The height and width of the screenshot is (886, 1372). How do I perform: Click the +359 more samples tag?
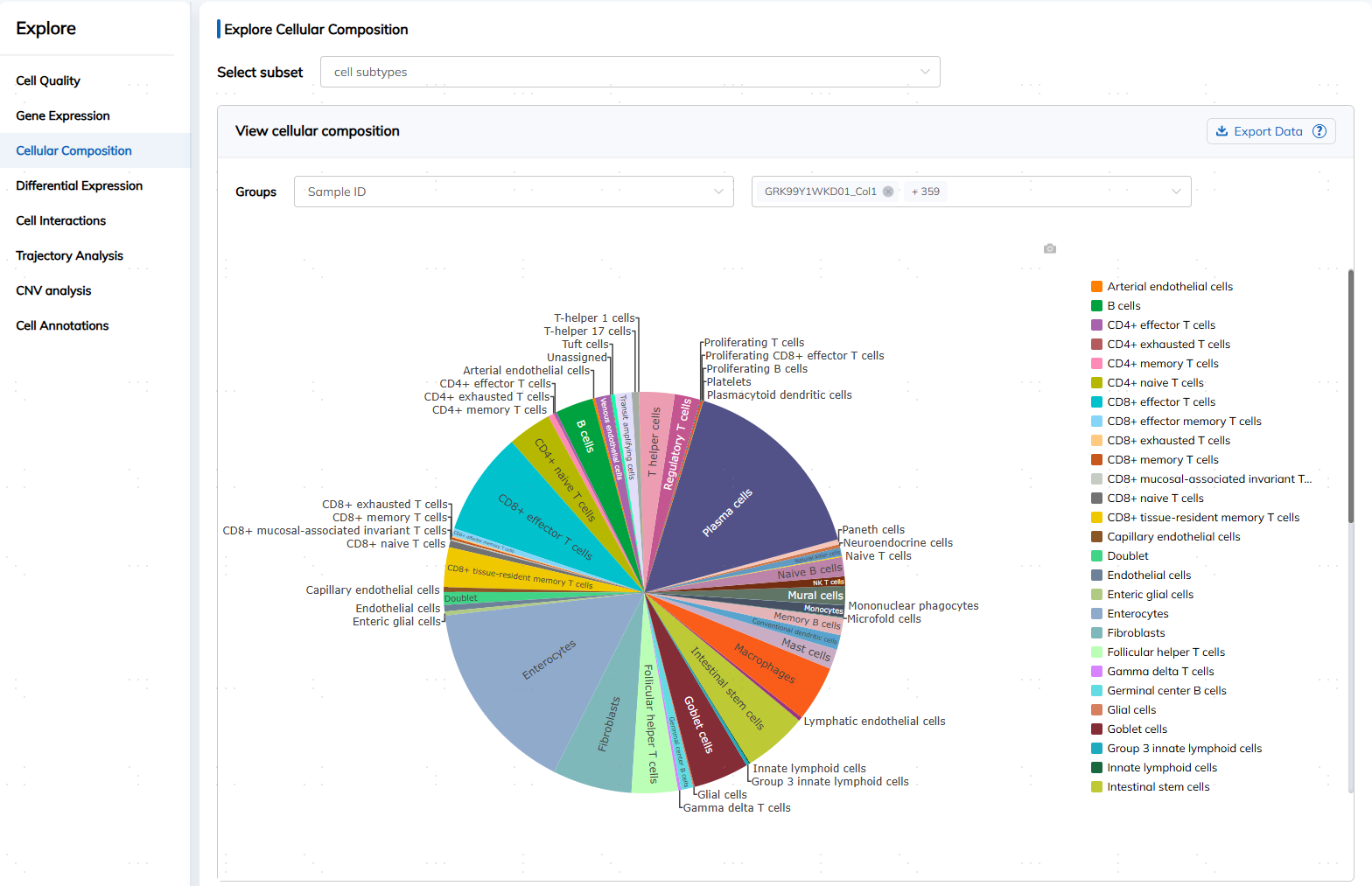click(x=925, y=192)
